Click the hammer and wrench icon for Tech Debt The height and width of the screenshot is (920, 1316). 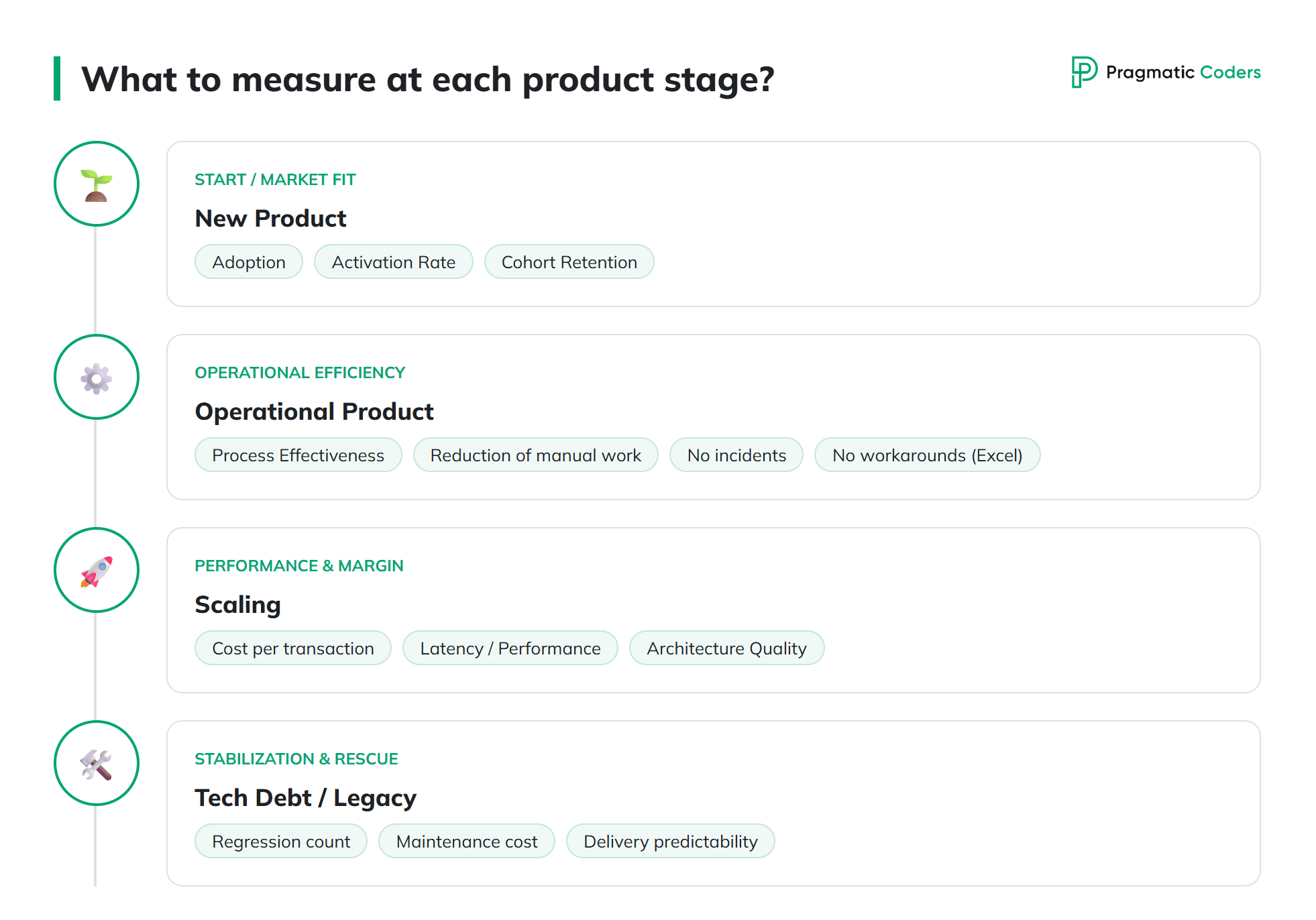pos(97,764)
